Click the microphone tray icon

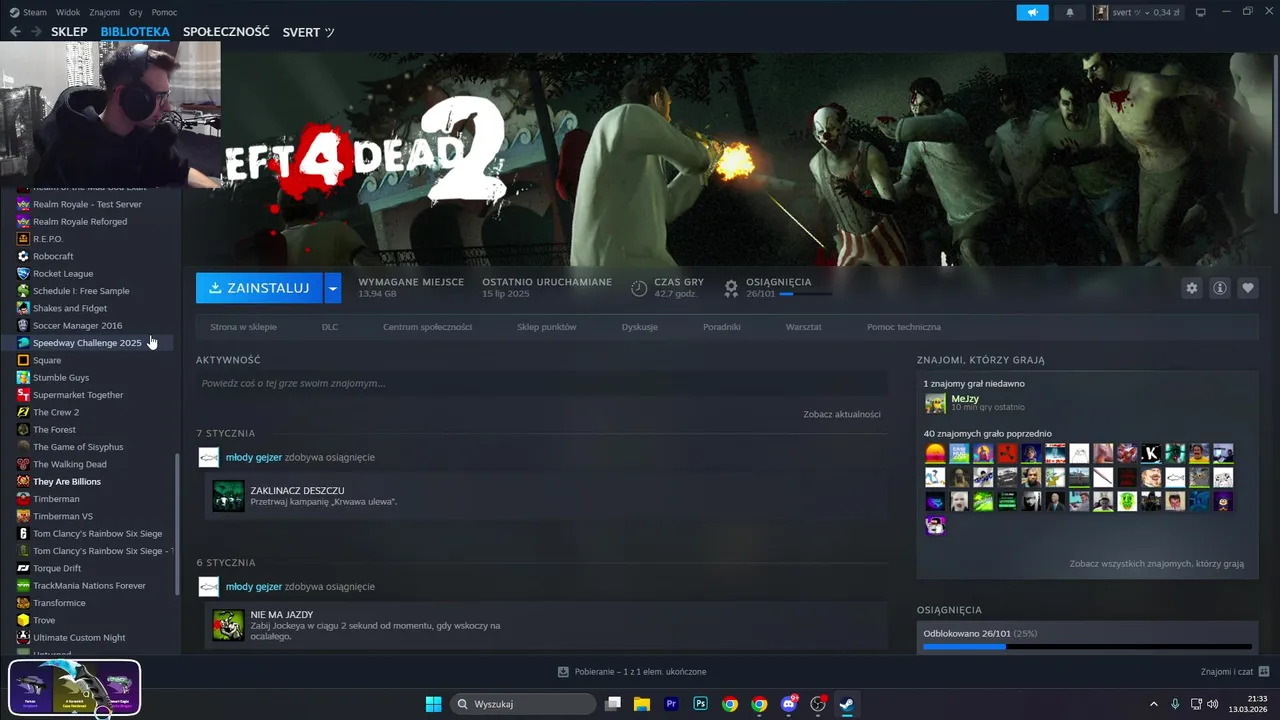coord(1175,704)
